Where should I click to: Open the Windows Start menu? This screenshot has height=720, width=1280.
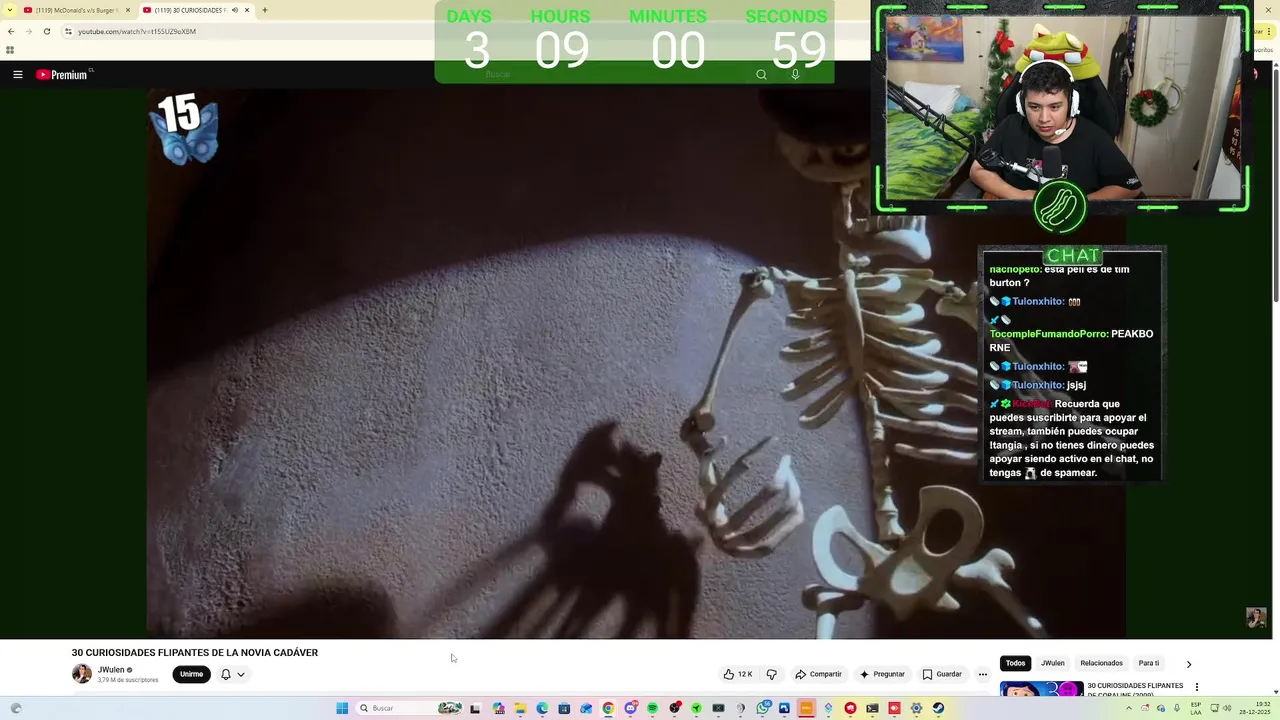(342, 708)
